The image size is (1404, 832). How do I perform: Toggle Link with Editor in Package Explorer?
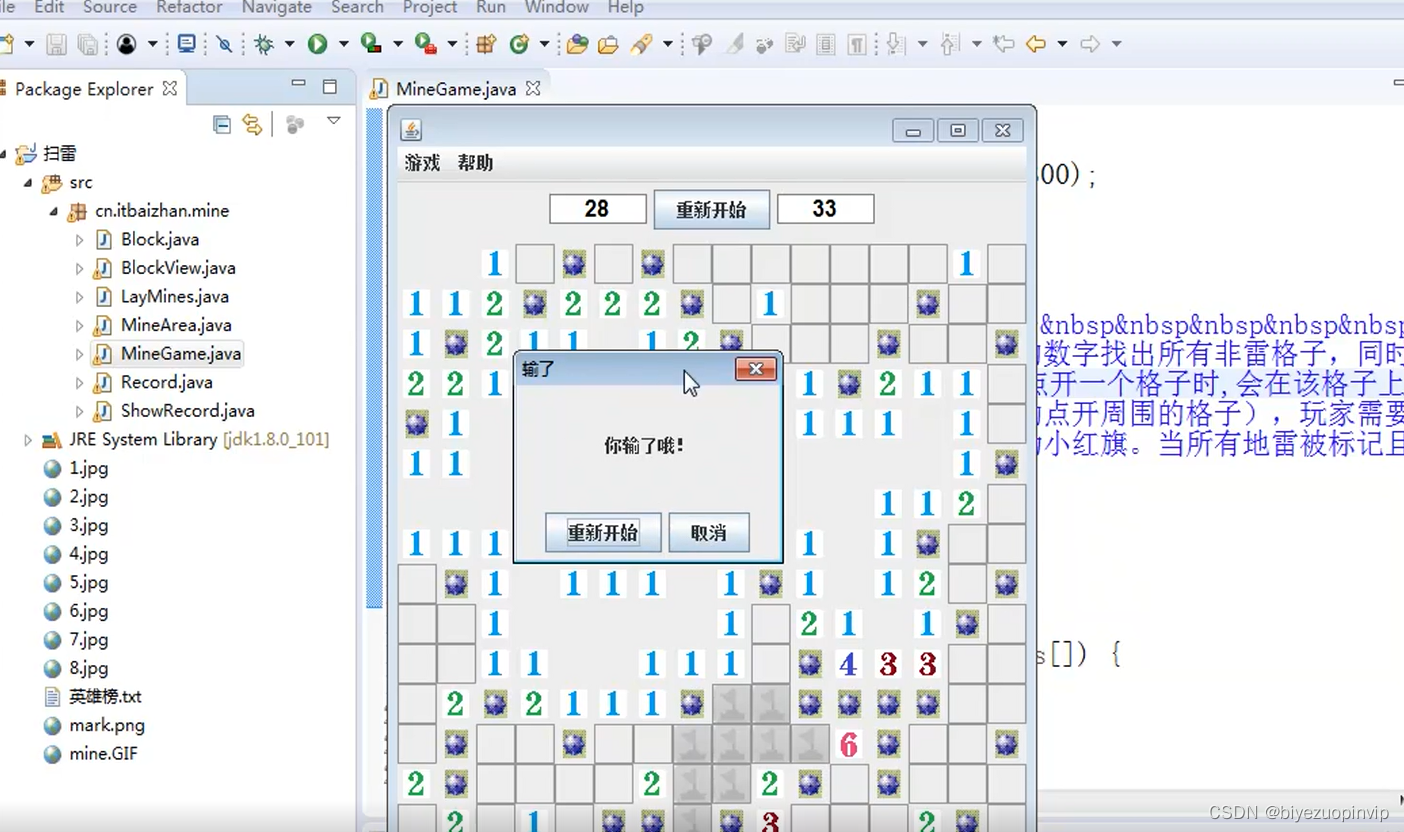(252, 124)
